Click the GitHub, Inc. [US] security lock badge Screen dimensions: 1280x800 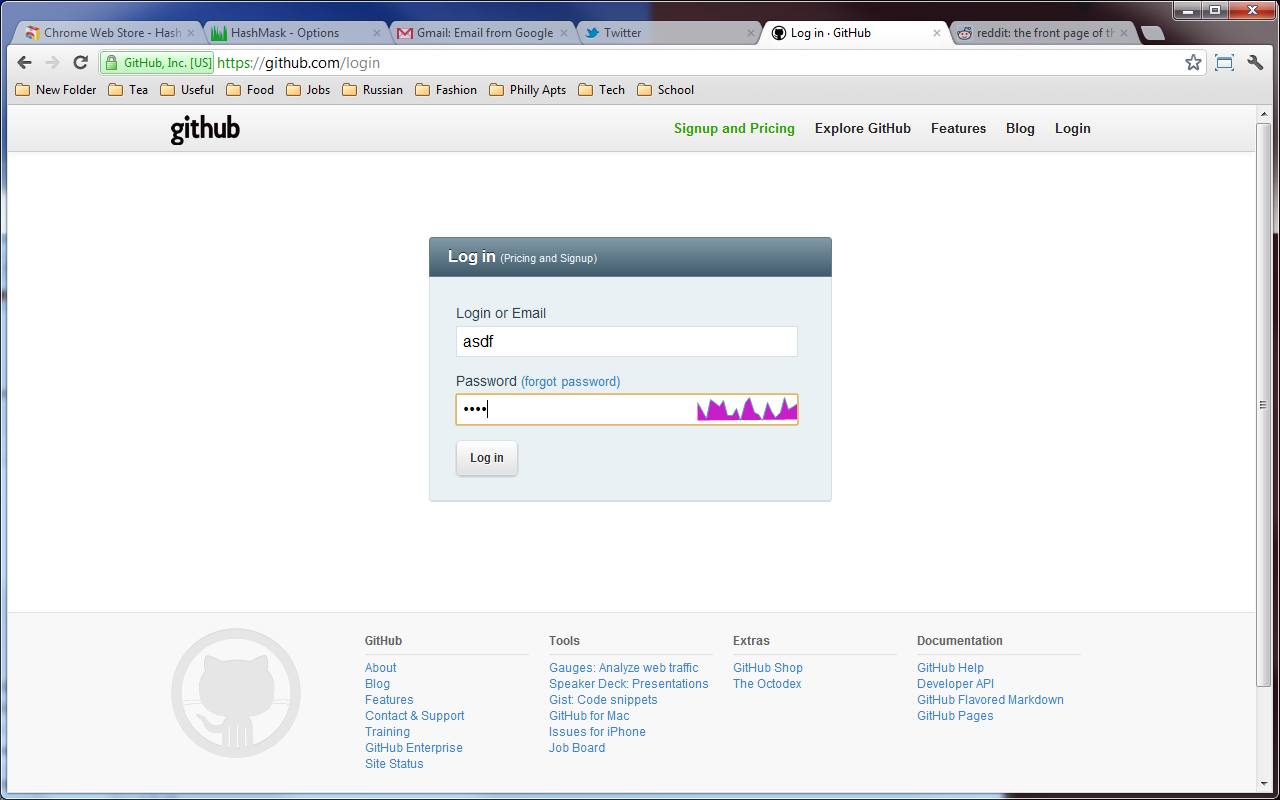(157, 62)
